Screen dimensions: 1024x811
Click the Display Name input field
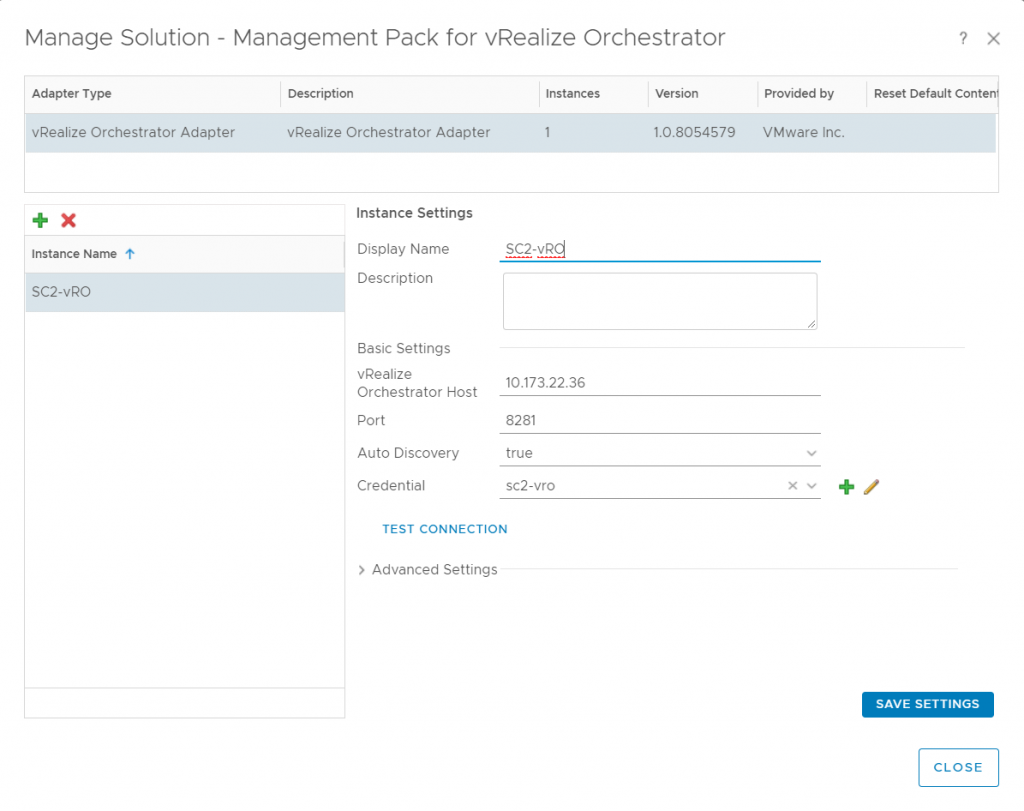click(x=660, y=250)
